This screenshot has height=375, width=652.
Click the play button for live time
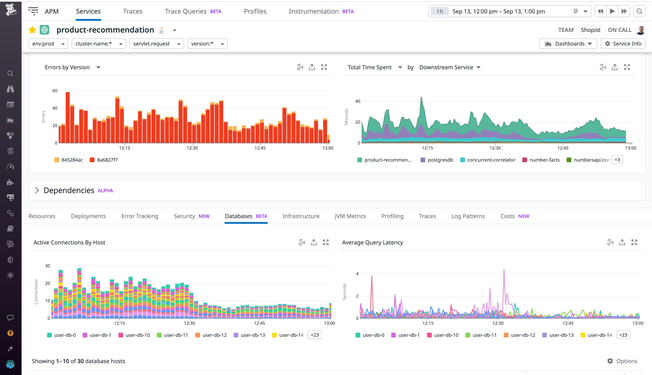tap(612, 11)
